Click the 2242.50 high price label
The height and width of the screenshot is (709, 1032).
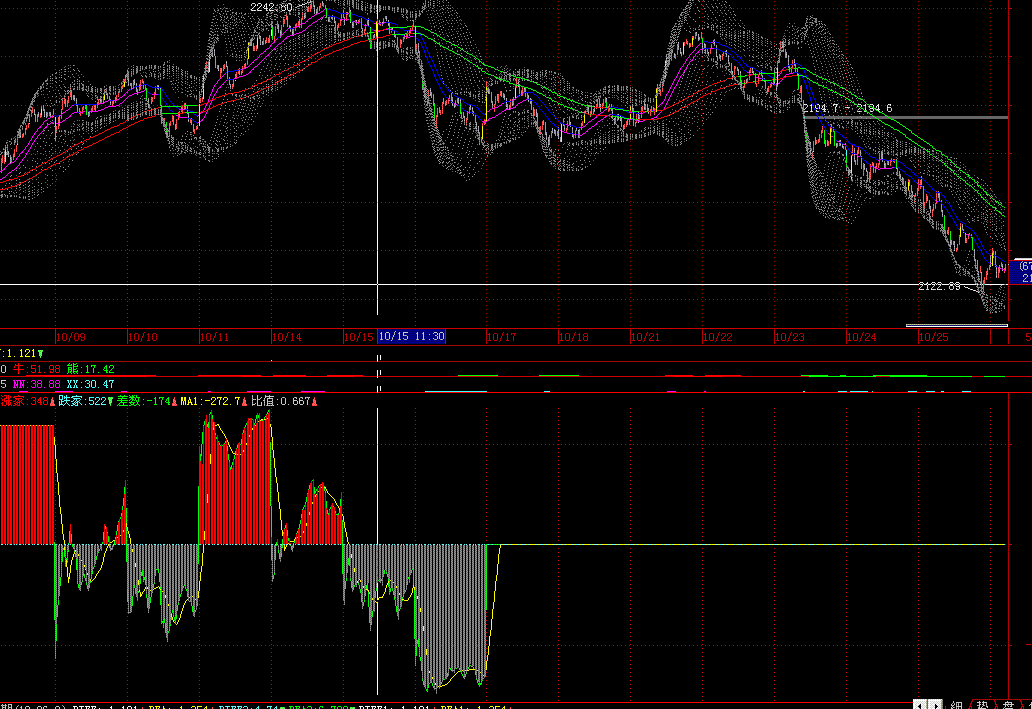click(x=271, y=7)
